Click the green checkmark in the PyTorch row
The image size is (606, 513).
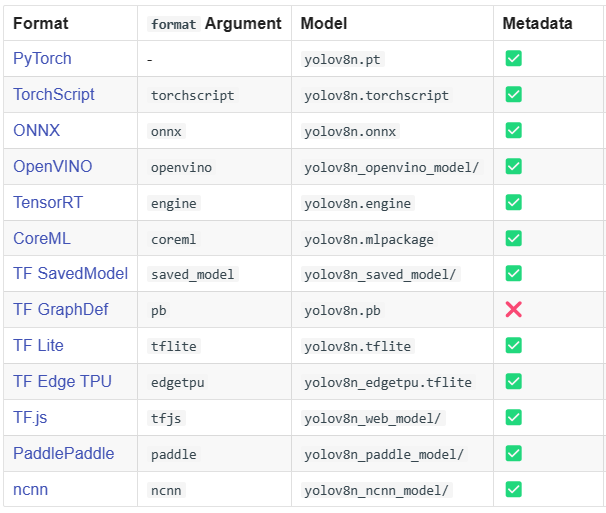tap(513, 59)
